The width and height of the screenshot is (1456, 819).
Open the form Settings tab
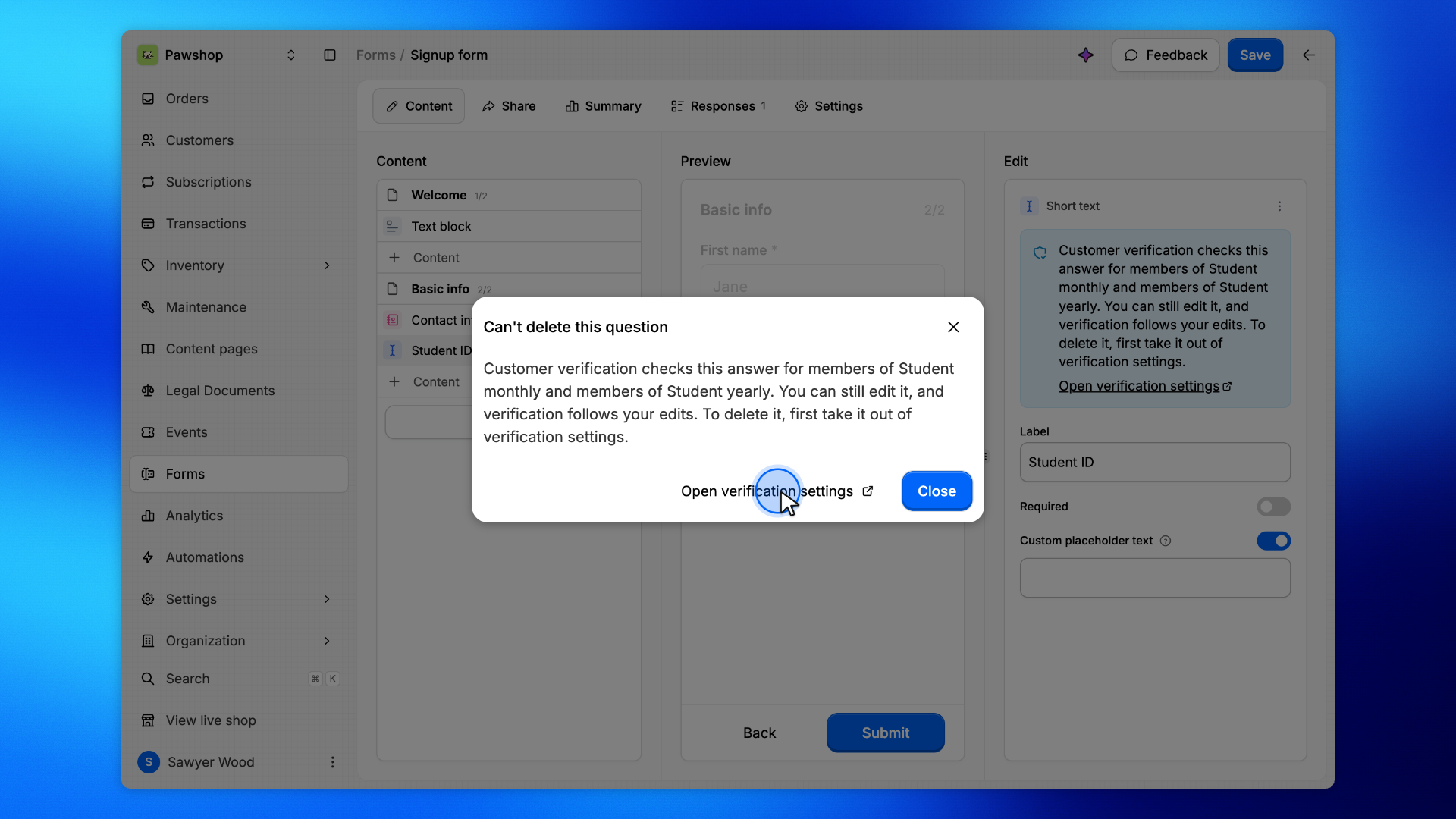(x=829, y=106)
